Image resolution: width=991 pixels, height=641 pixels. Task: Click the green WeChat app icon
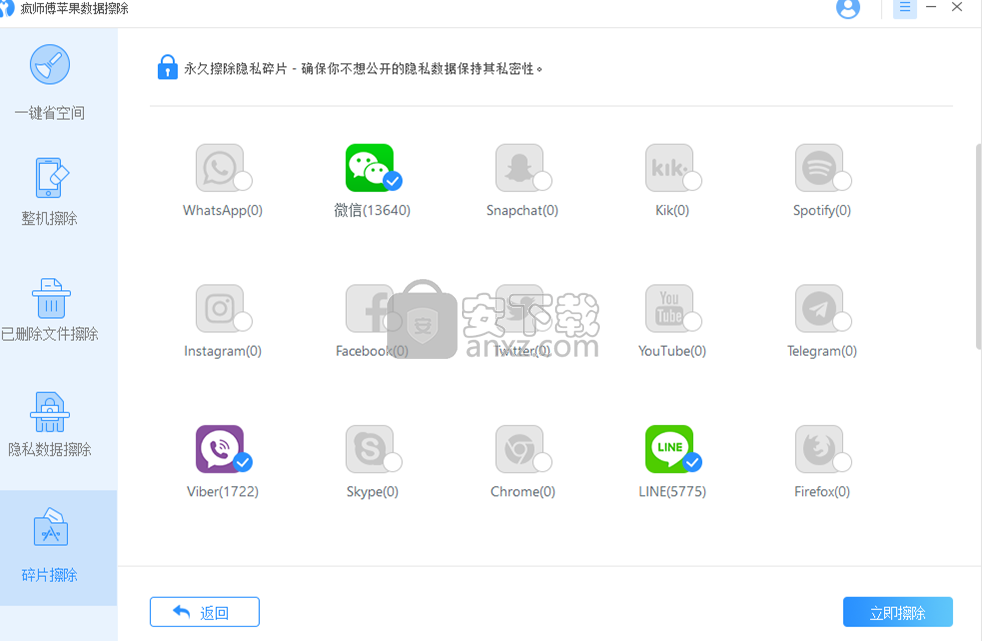[369, 168]
